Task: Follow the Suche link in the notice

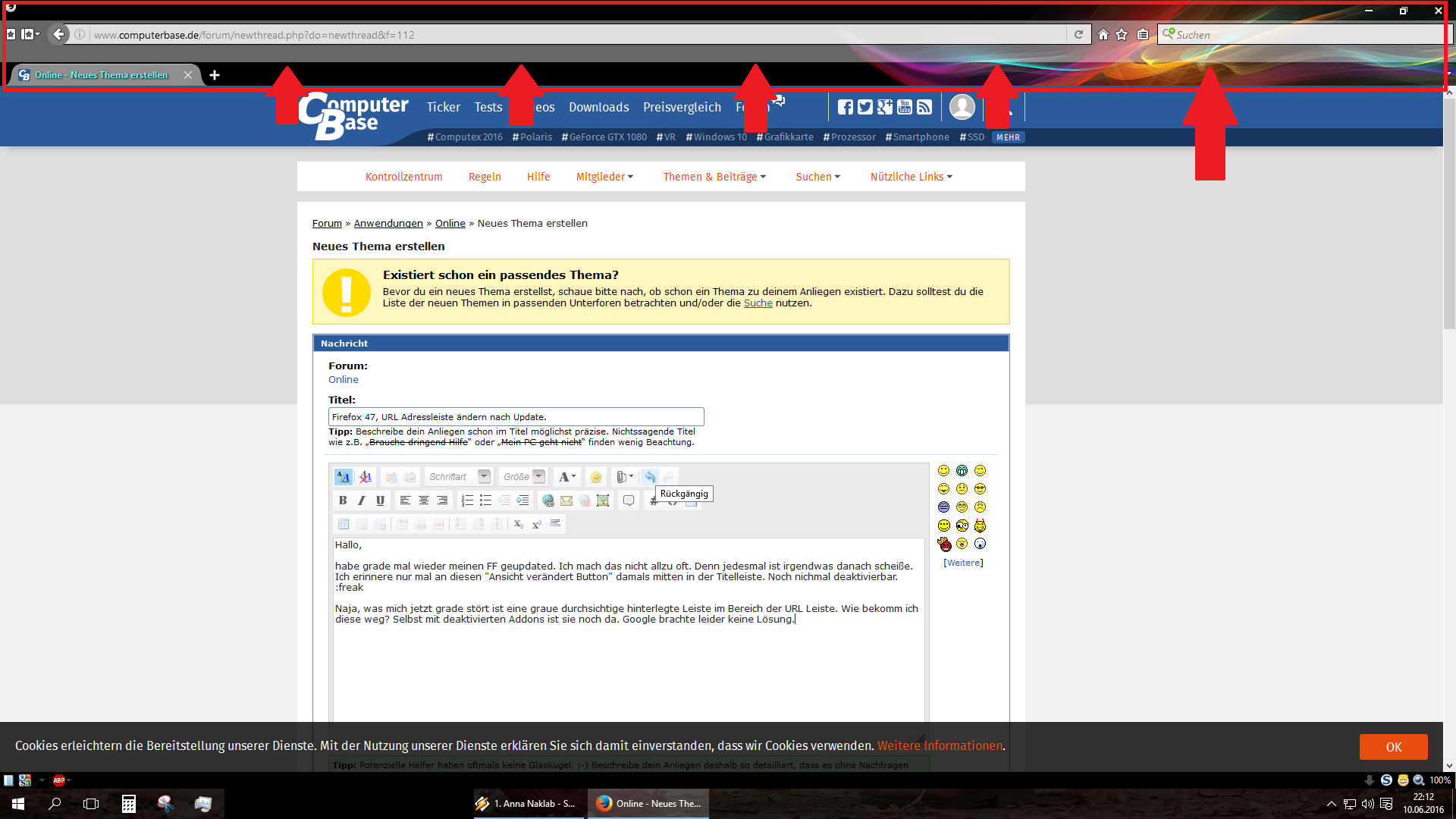Action: click(x=758, y=303)
